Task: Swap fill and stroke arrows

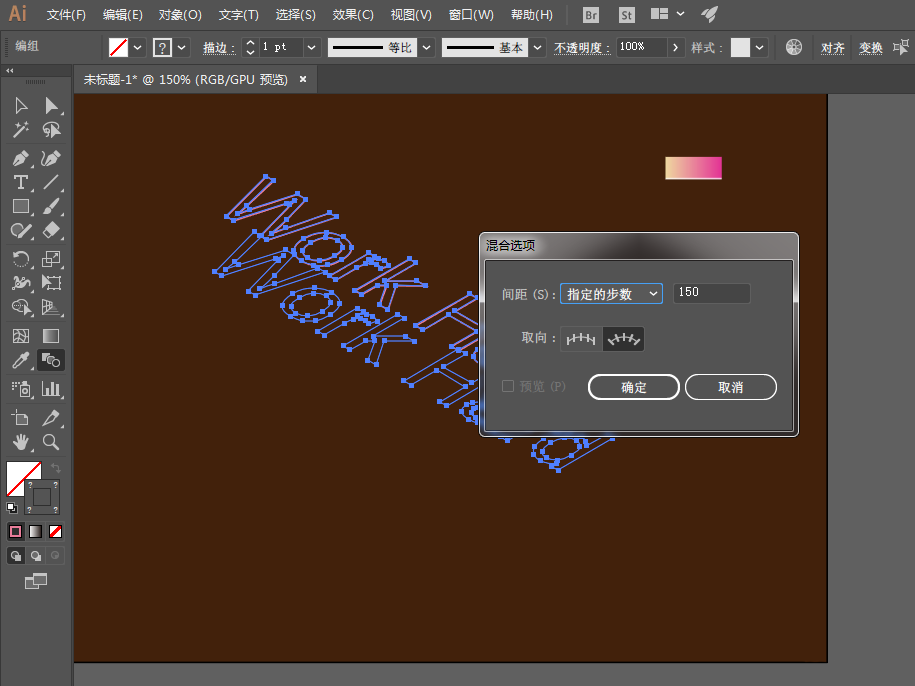Action: [x=55, y=468]
